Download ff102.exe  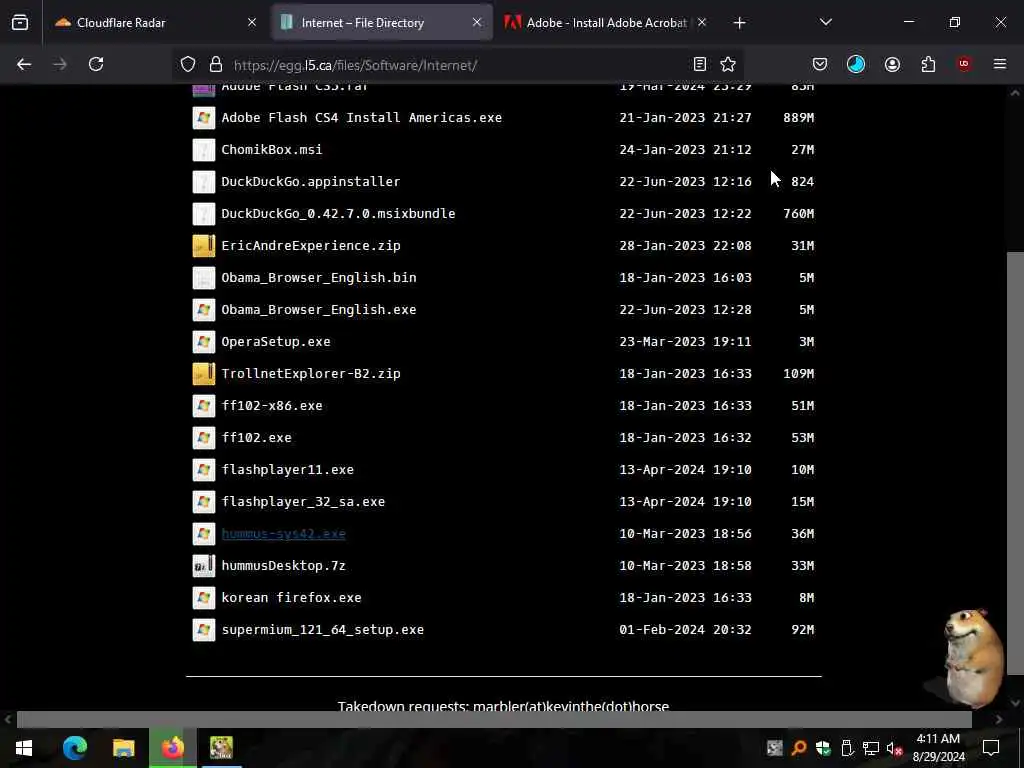256,438
